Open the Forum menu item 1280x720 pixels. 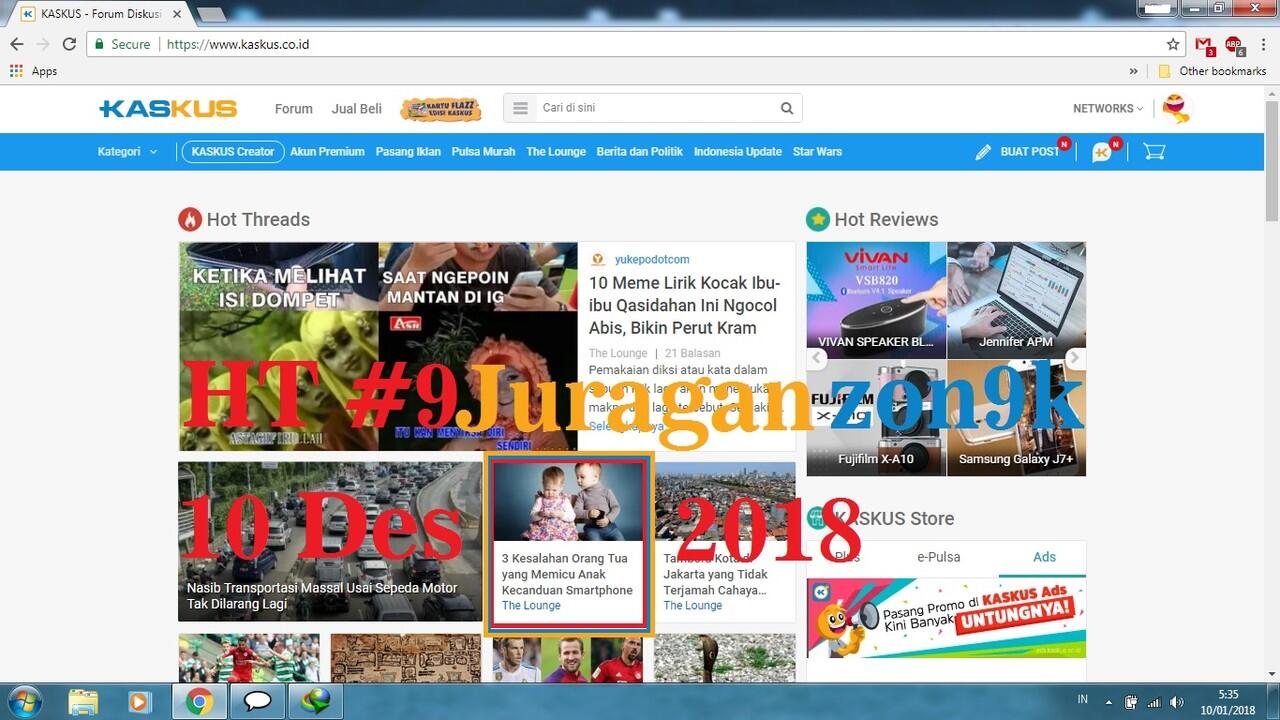pyautogui.click(x=294, y=109)
